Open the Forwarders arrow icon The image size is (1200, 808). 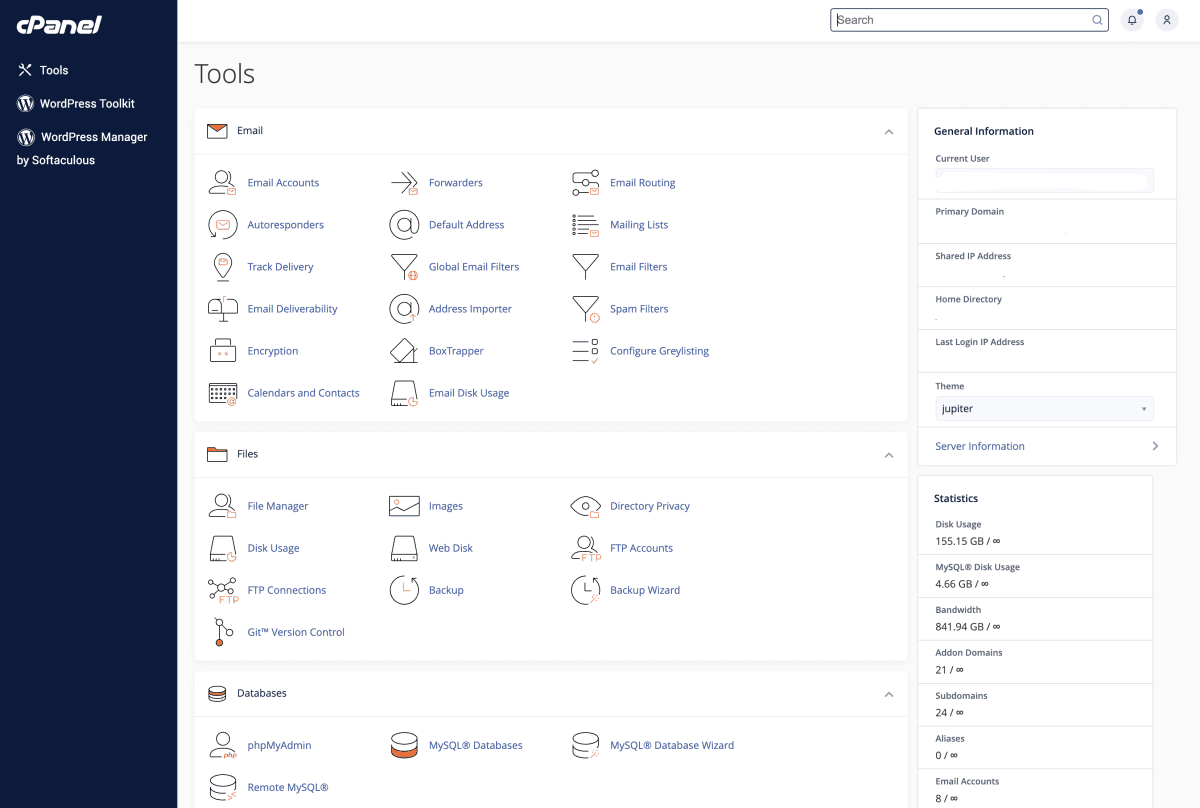pos(403,183)
